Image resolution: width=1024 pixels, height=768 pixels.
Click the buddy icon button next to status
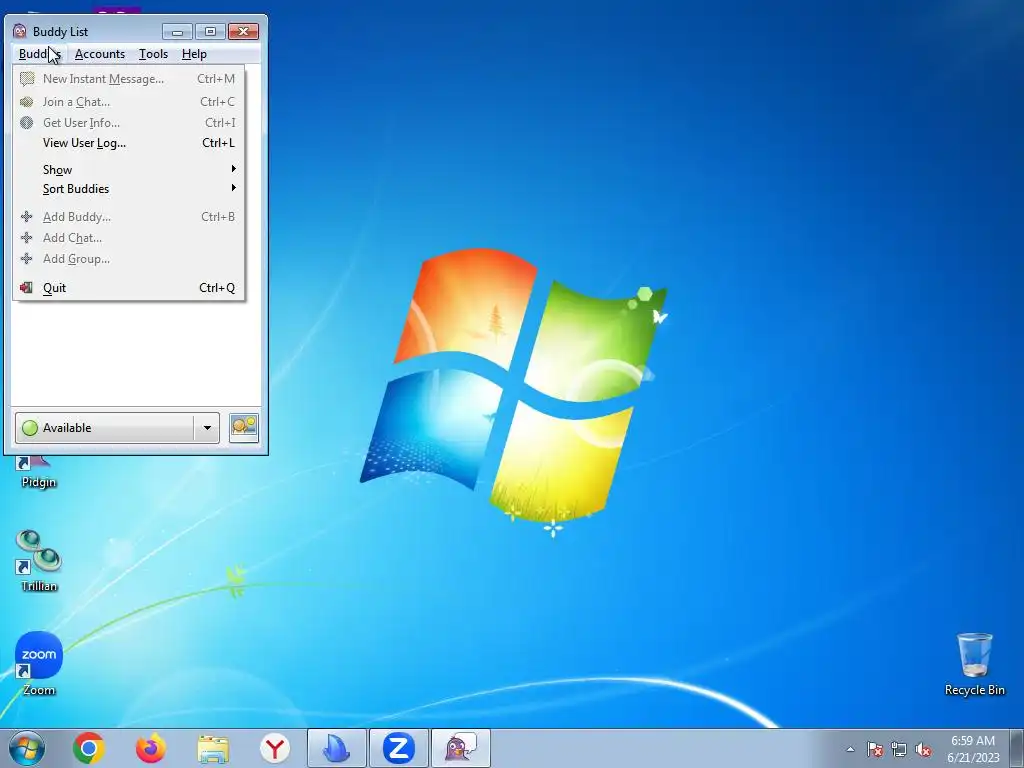coord(244,428)
